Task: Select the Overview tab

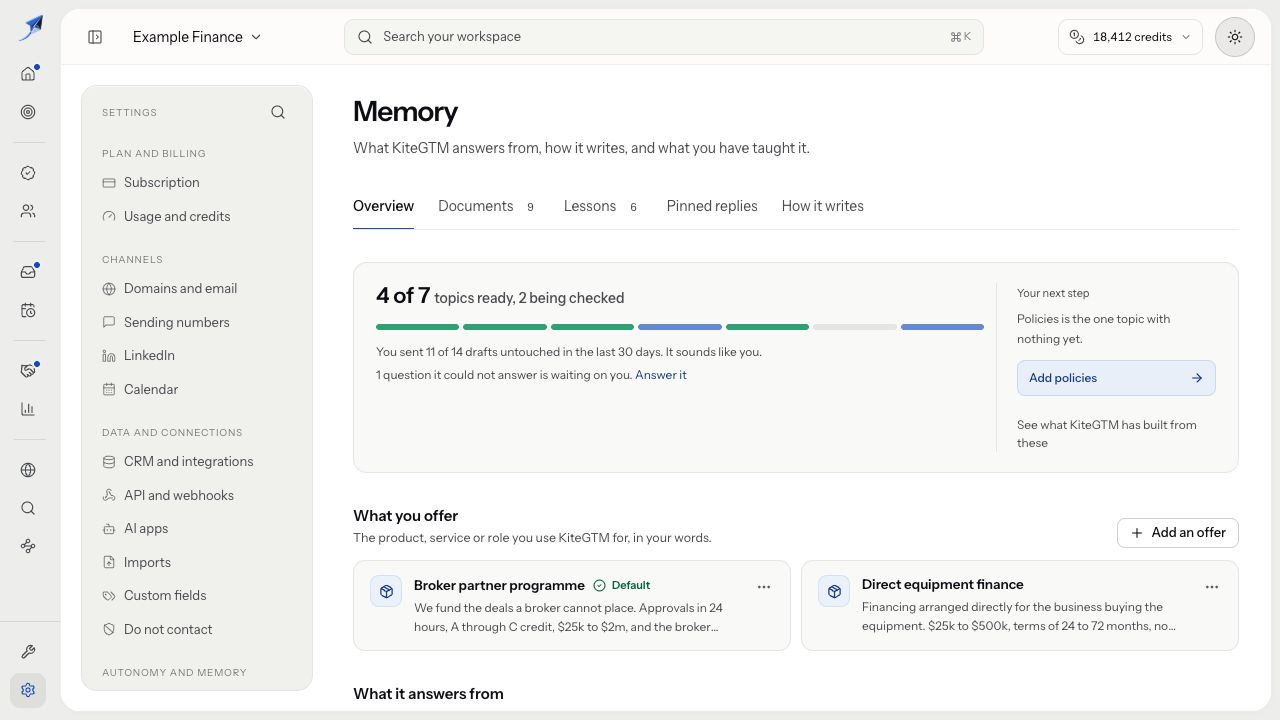Action: pos(383,206)
